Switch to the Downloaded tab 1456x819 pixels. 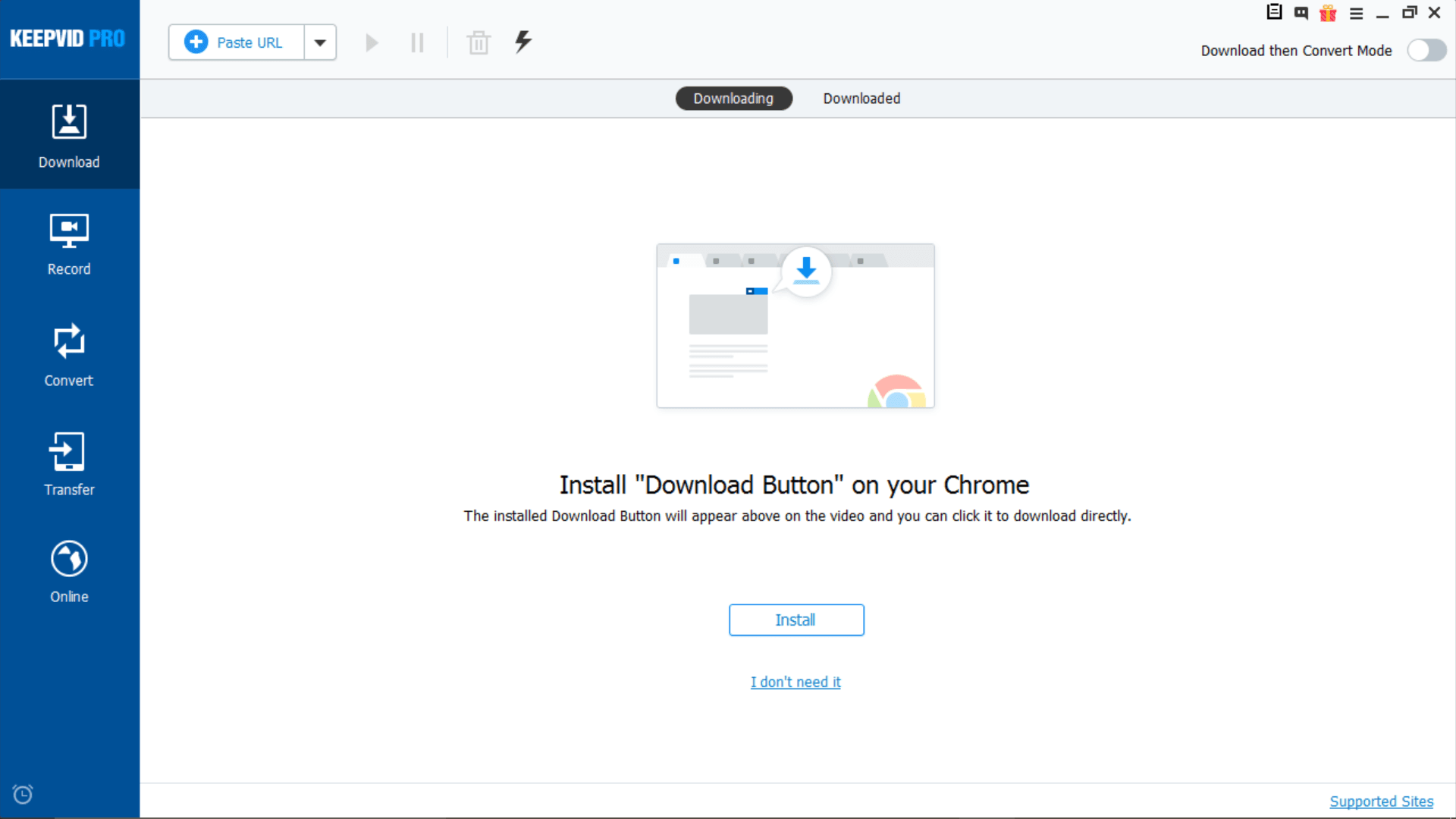861,99
